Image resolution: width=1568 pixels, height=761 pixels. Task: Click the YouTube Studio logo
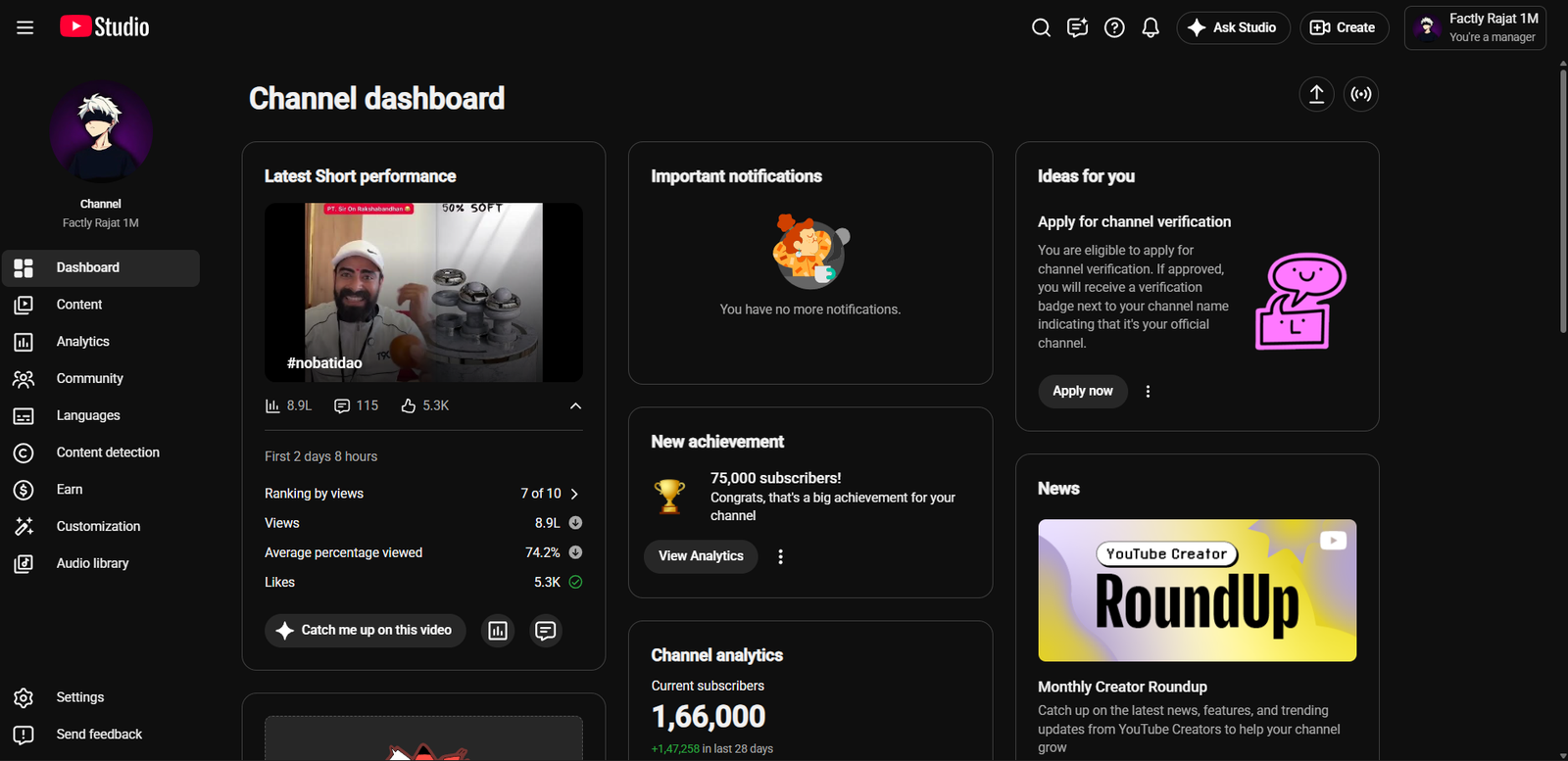pyautogui.click(x=105, y=26)
